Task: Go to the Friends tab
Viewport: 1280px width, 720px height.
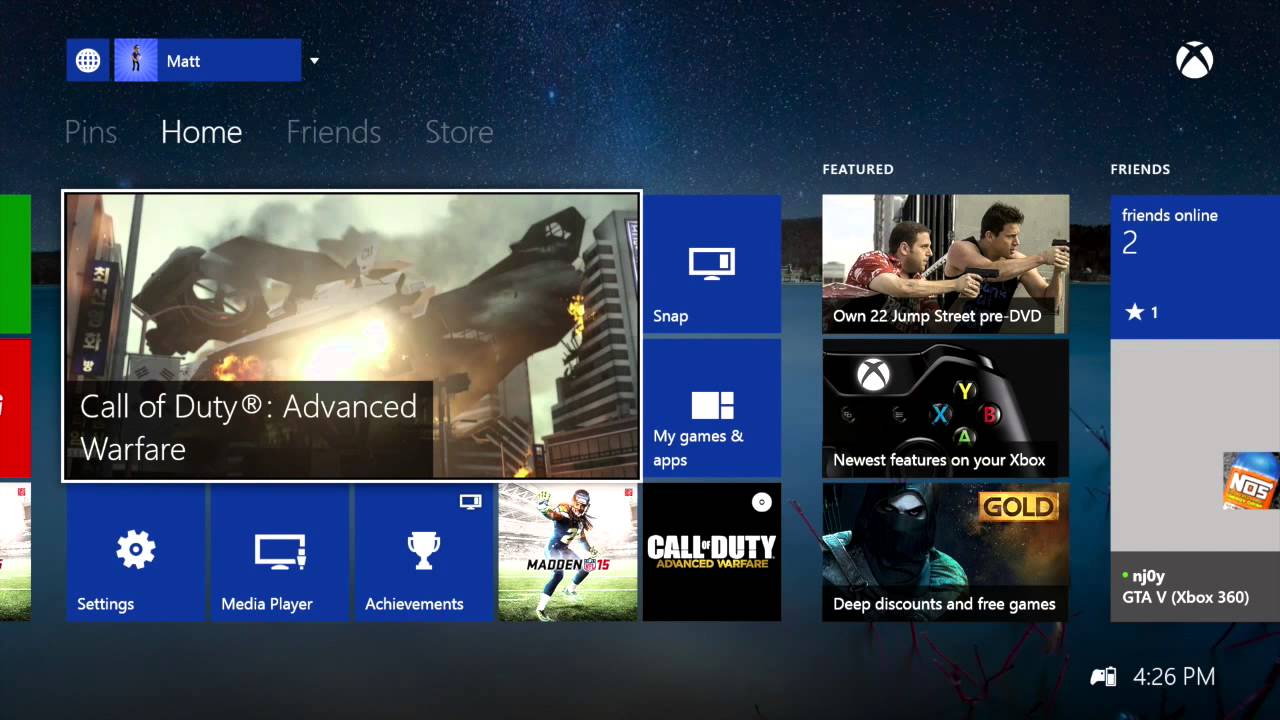Action: click(333, 132)
